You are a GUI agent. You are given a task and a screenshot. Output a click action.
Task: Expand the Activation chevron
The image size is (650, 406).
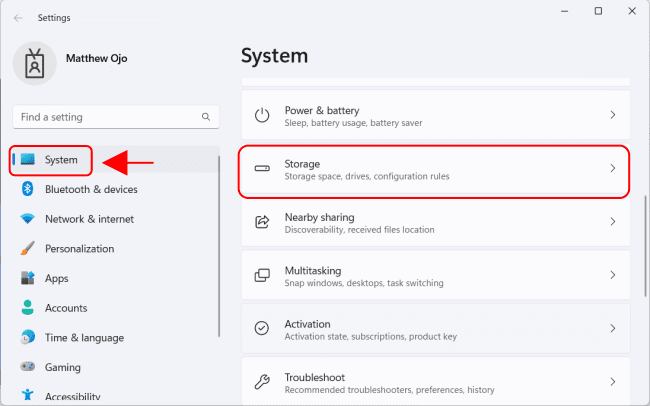point(613,328)
